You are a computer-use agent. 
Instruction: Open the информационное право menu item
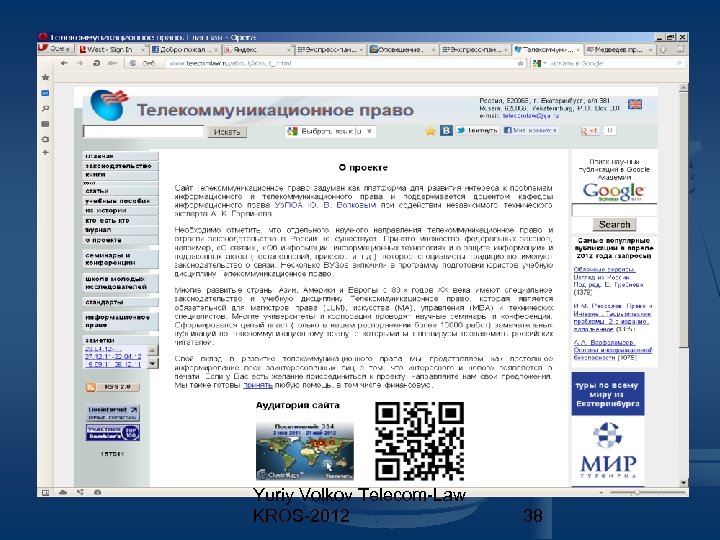[120, 321]
